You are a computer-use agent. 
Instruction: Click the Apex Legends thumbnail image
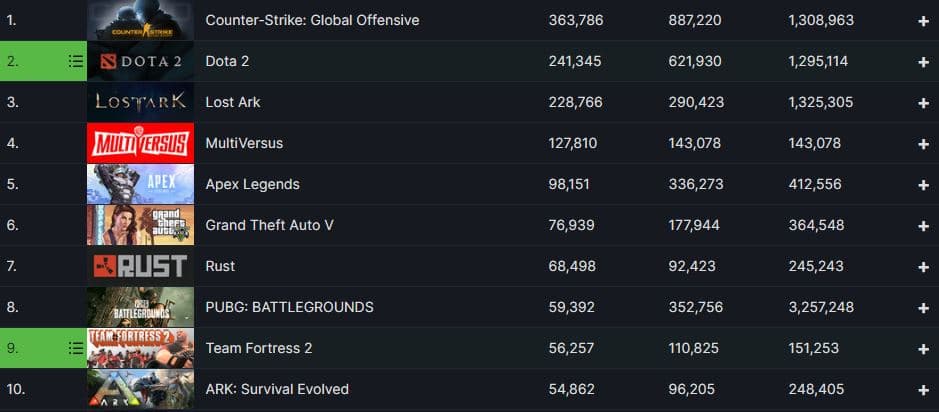click(140, 184)
